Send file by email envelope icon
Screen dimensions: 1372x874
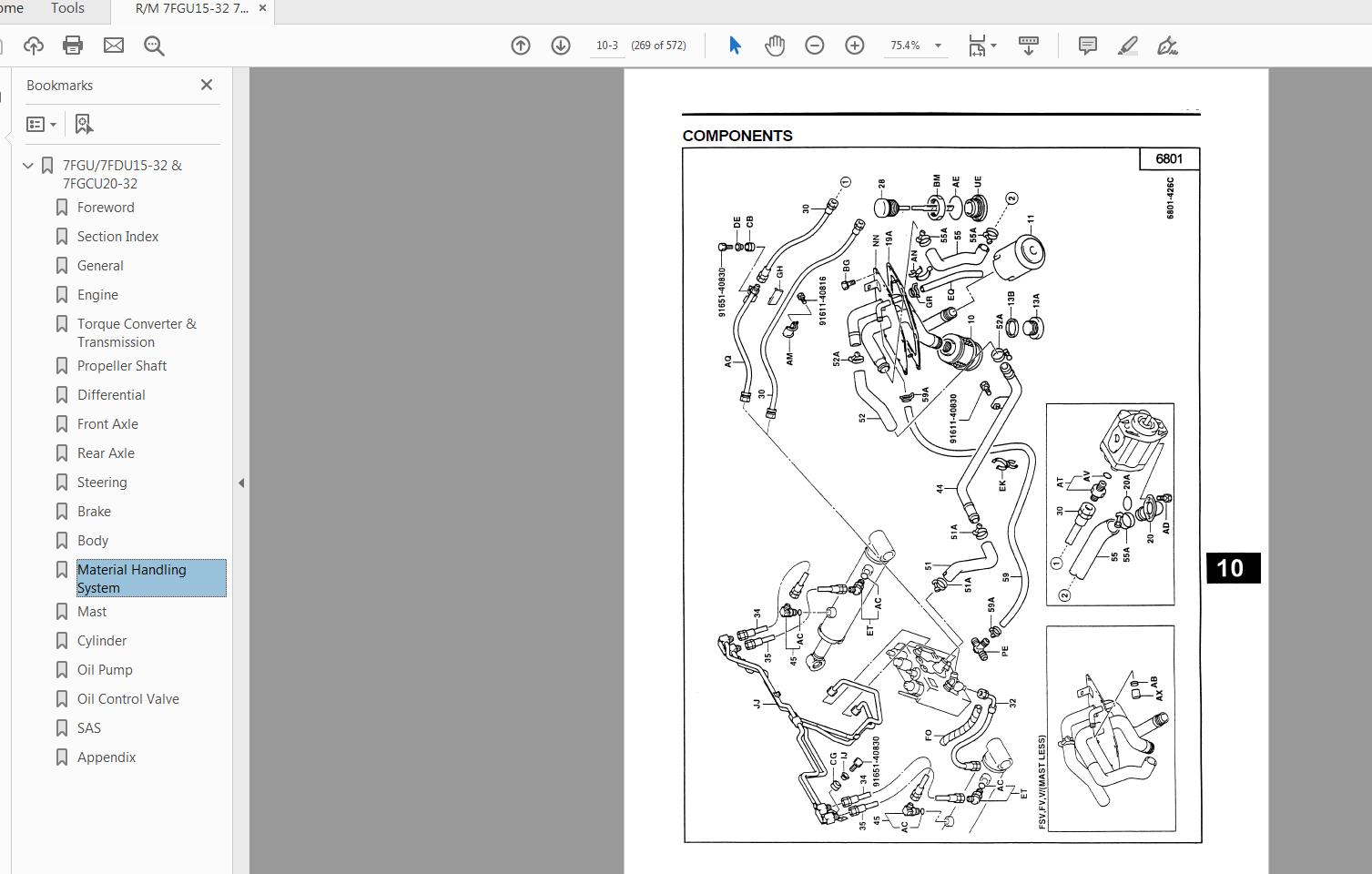[x=114, y=46]
